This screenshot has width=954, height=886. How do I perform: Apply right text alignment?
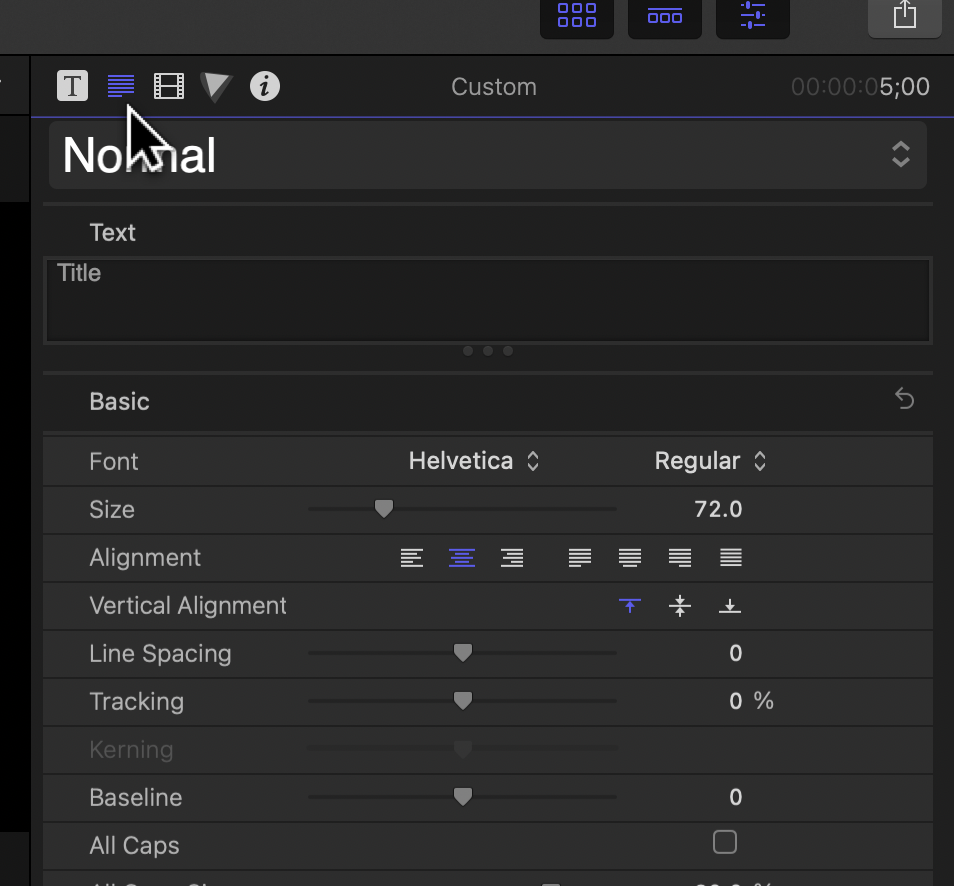coord(512,558)
